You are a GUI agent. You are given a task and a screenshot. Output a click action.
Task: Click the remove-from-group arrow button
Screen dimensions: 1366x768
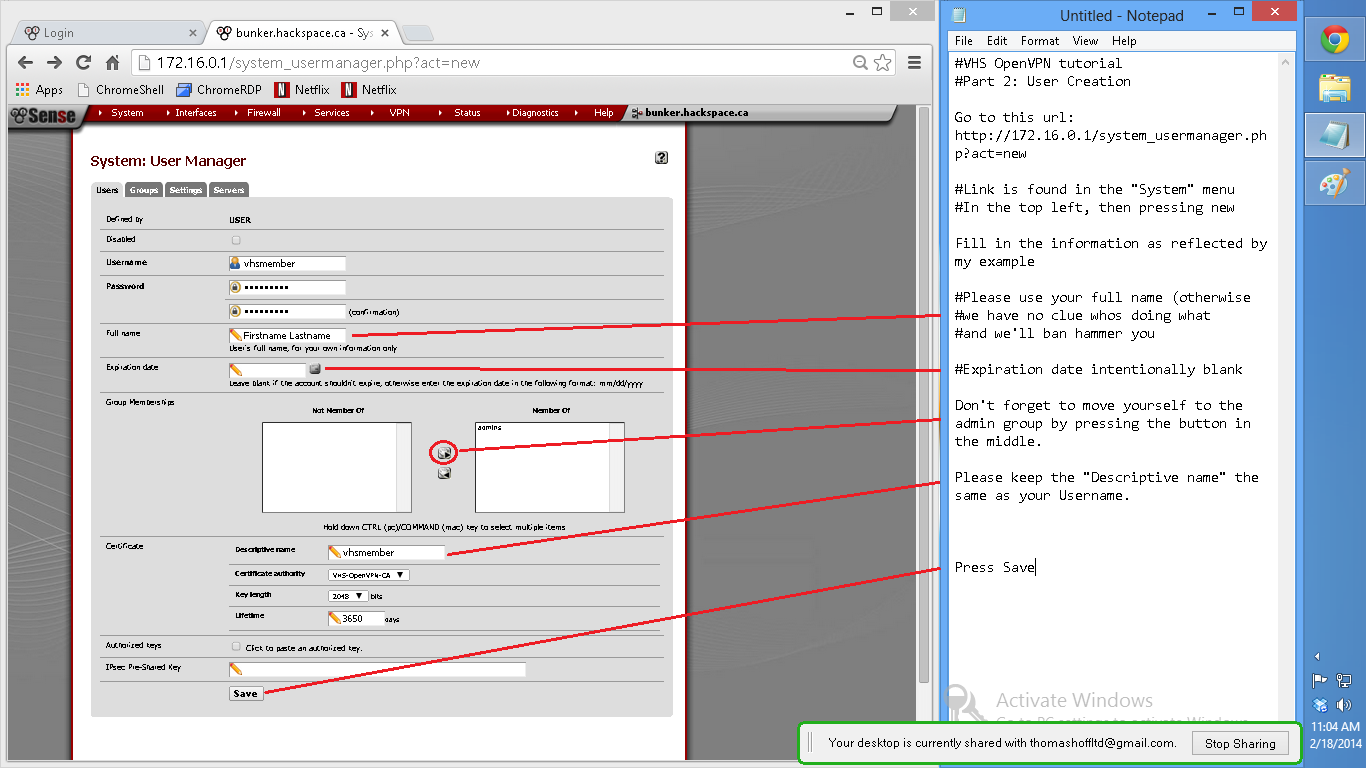pyautogui.click(x=444, y=473)
